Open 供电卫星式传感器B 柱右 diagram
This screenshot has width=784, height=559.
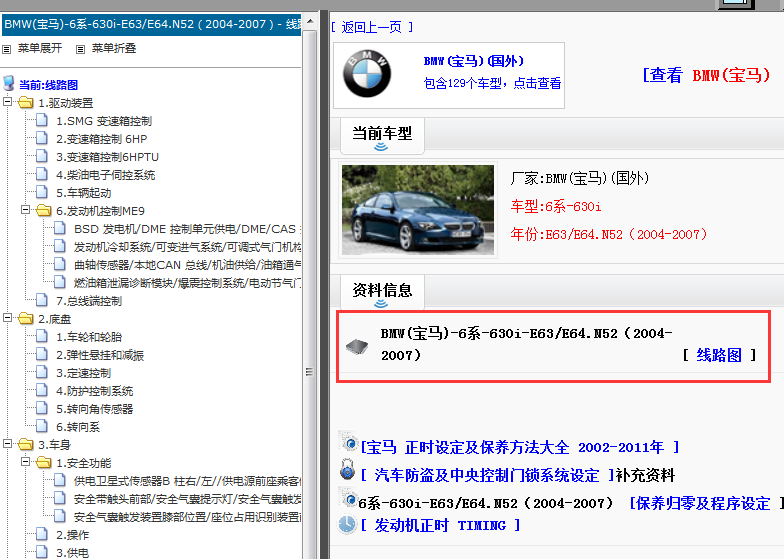(x=188, y=482)
